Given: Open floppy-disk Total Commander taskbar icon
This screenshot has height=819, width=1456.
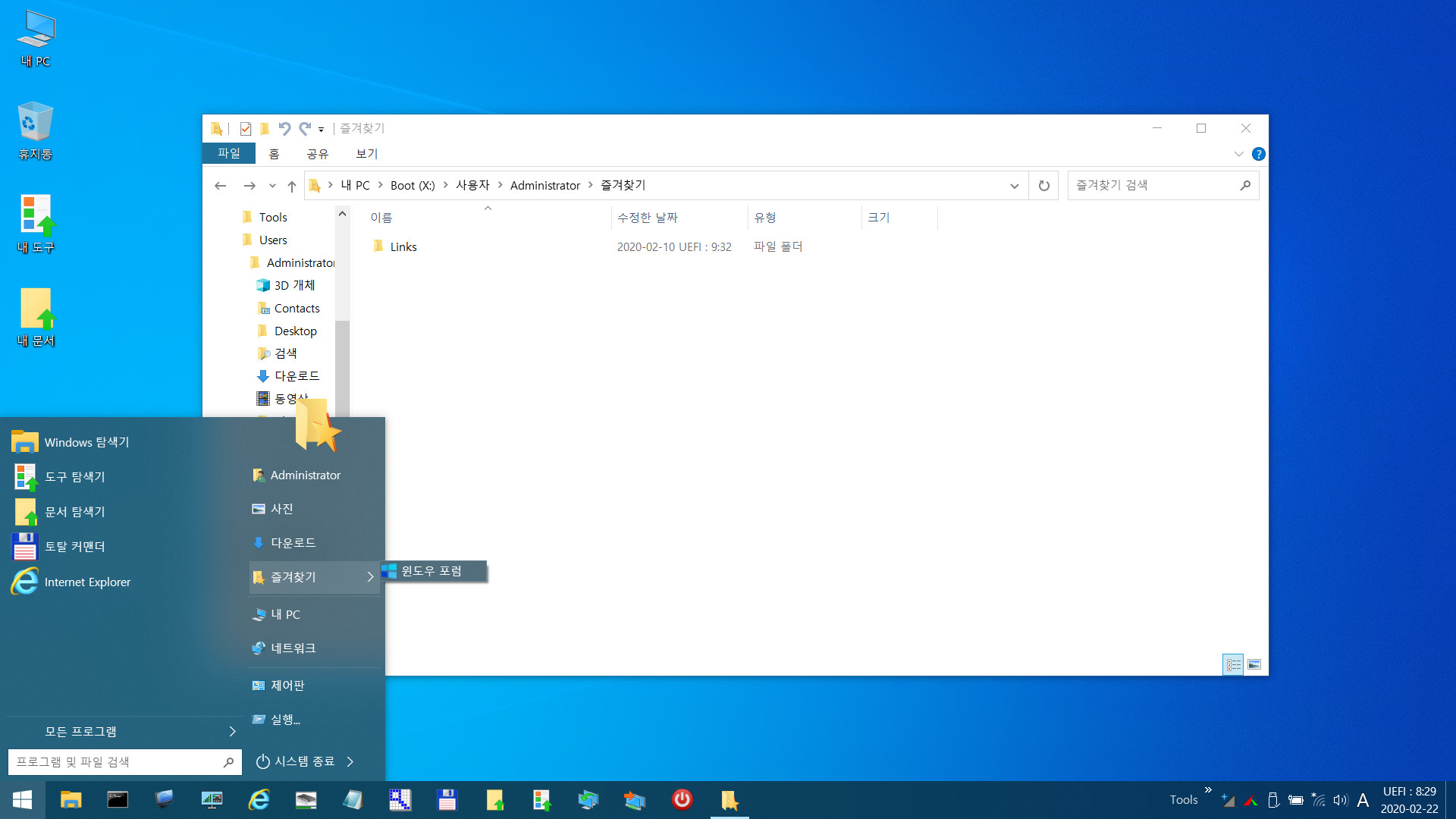Looking at the screenshot, I should pos(447,800).
